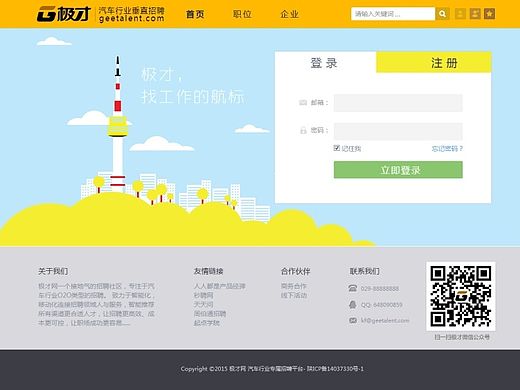Click the telephone icon in the footer
Viewport: 520px width, 390px height.
(353, 288)
